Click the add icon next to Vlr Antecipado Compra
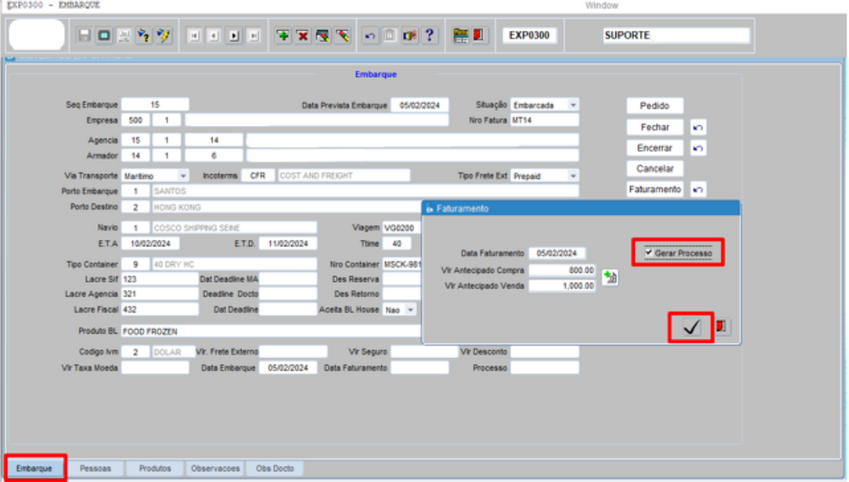 [609, 277]
